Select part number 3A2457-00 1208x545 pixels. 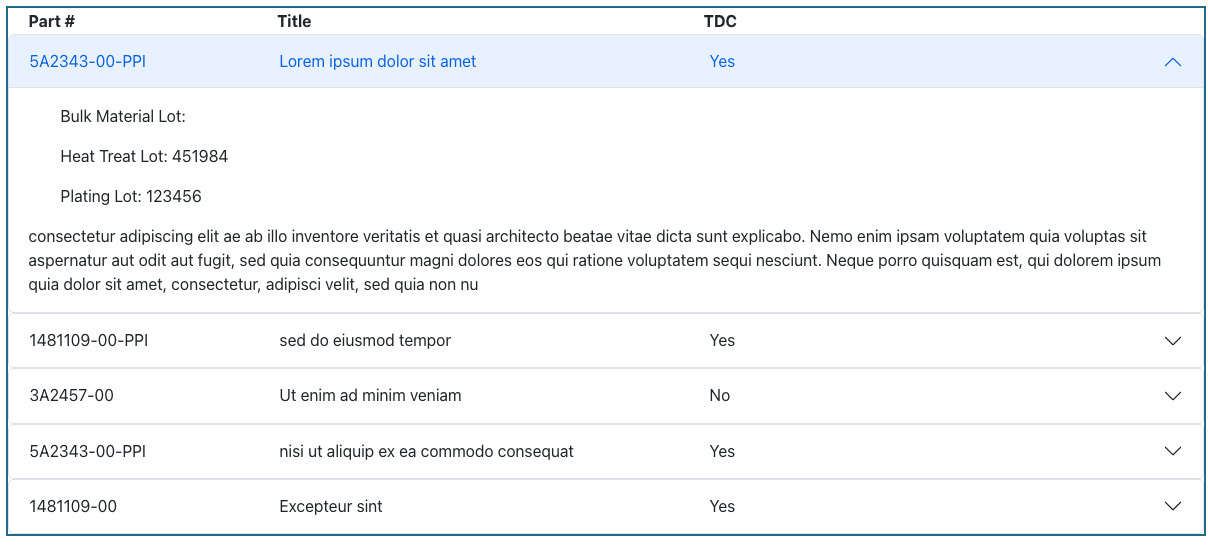coord(72,396)
